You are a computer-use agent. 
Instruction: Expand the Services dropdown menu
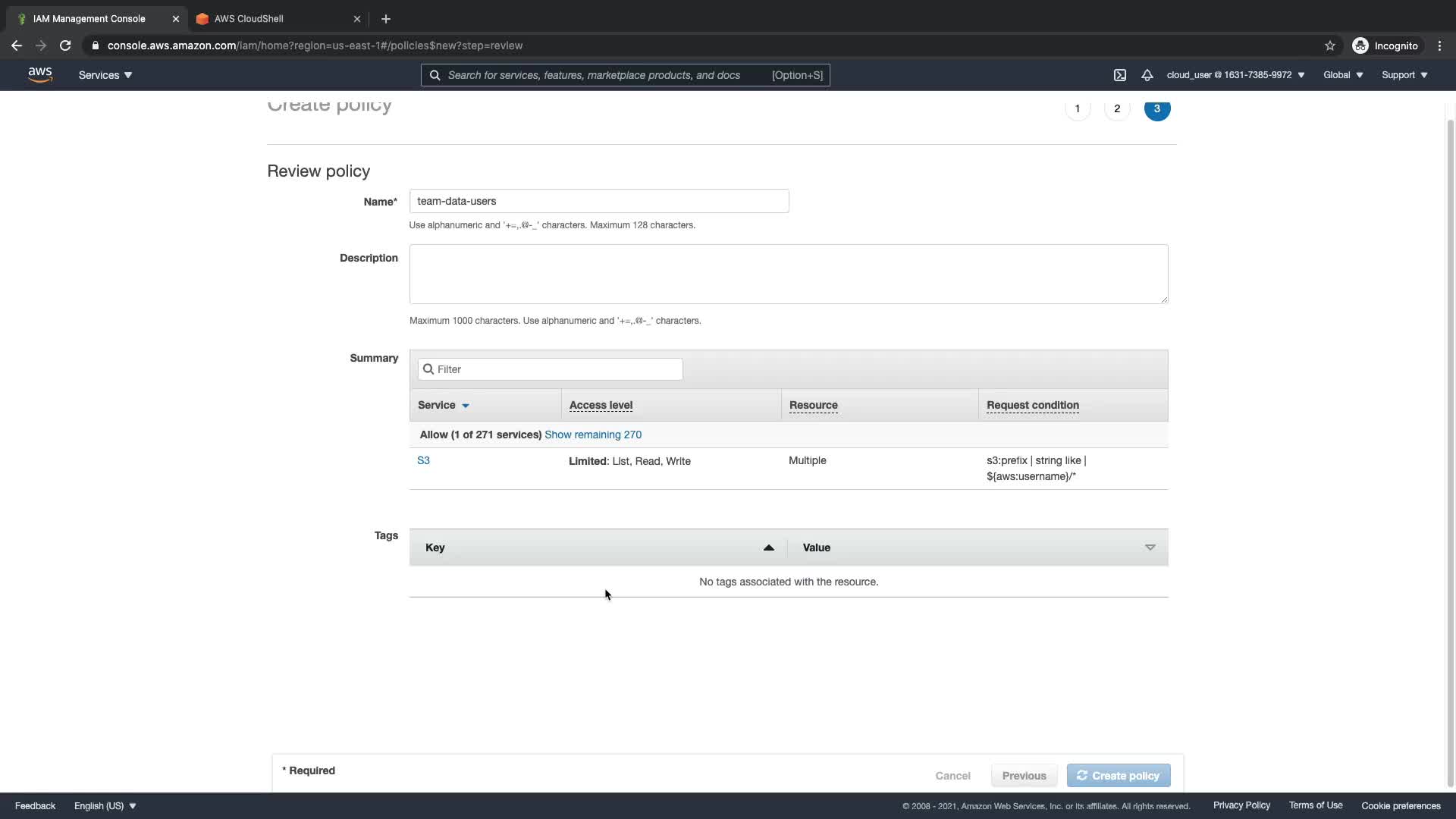(105, 75)
